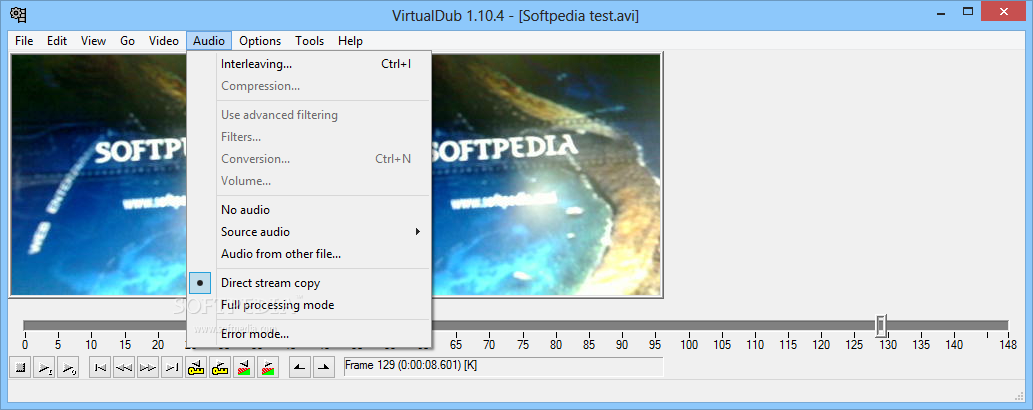Screen dimensions: 1033x410
Task: Click the input video preview pane
Action: point(99,175)
